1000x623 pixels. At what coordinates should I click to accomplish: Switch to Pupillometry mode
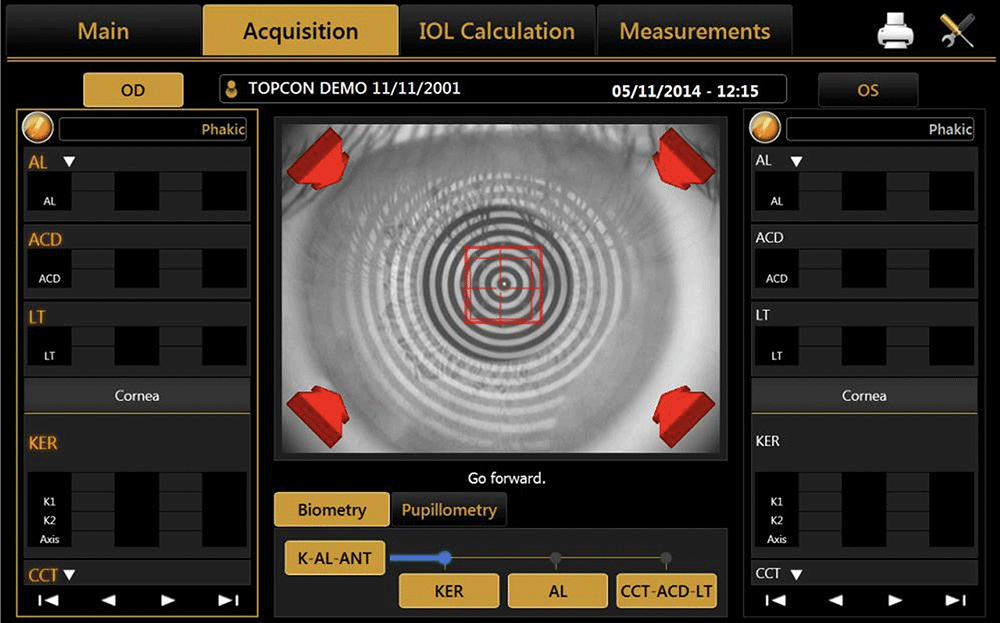pos(449,510)
